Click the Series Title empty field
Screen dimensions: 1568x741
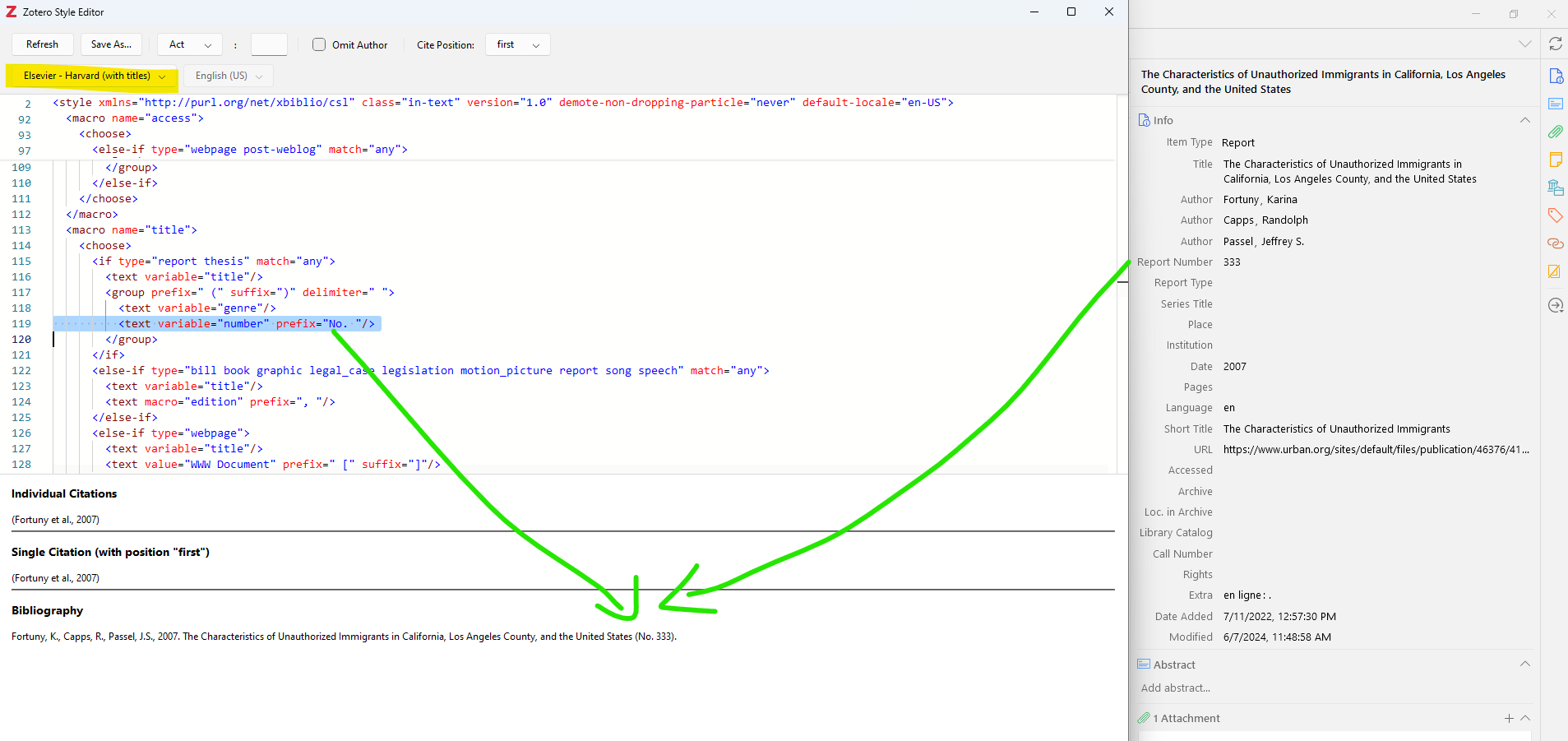click(x=1377, y=304)
